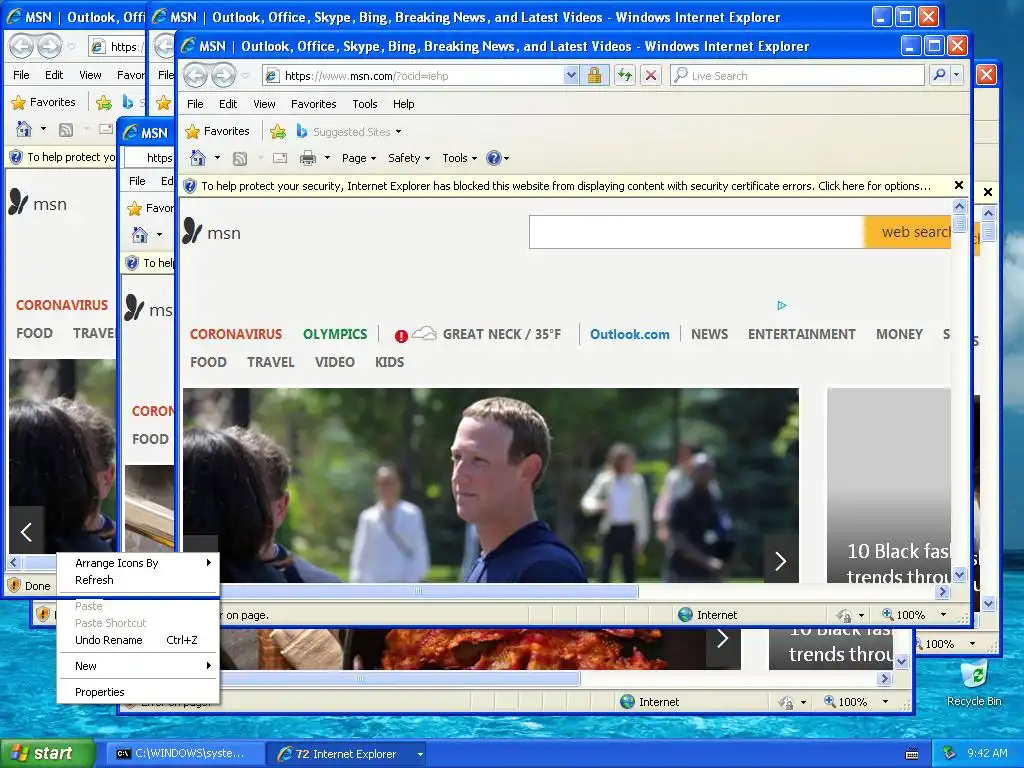Viewport: 1024px width, 768px height.
Task: Click the RSS feeds icon in command bar
Action: click(240, 158)
